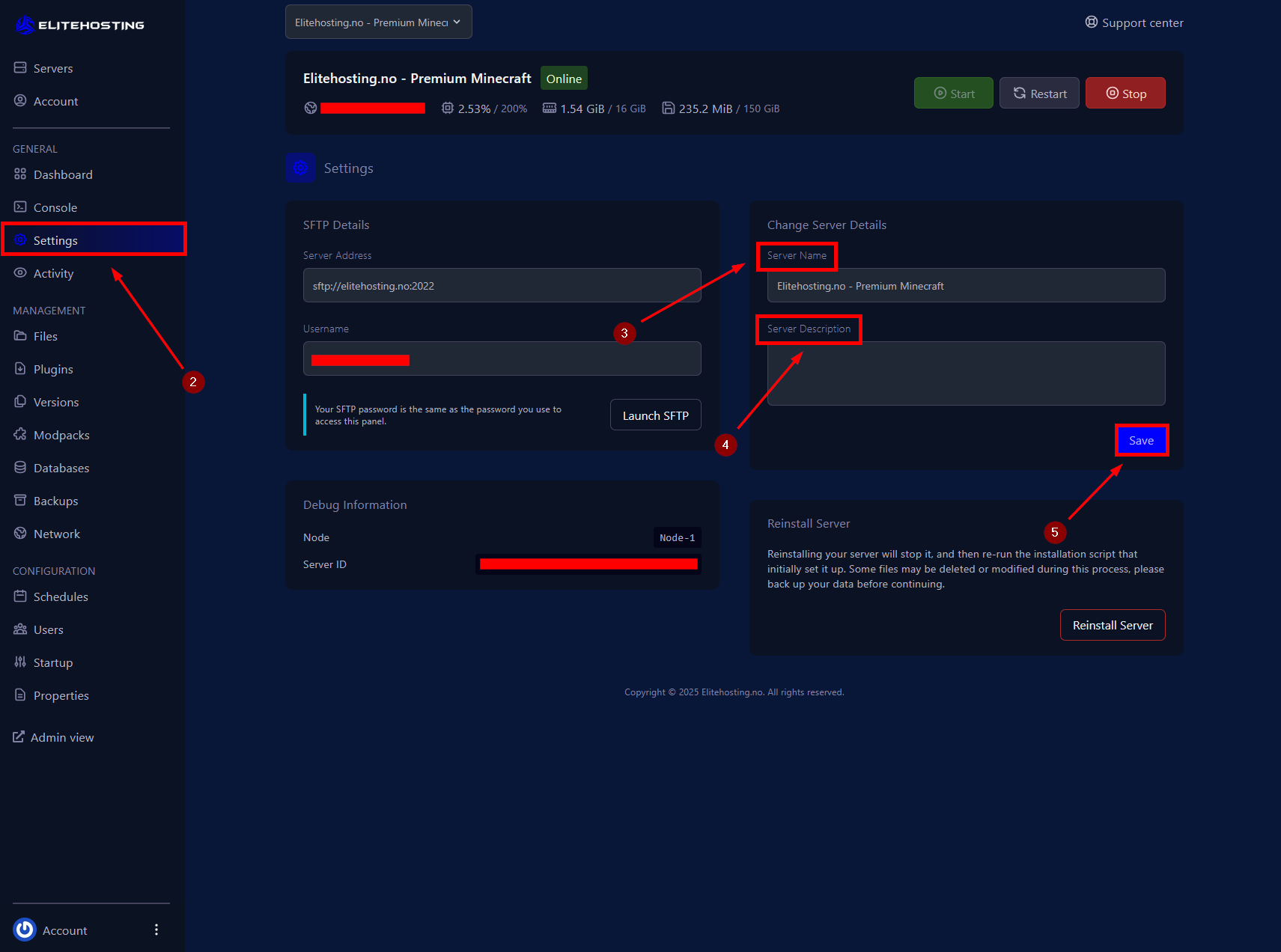Open the server selector dropdown
This screenshot has height=952, width=1281.
coord(379,22)
